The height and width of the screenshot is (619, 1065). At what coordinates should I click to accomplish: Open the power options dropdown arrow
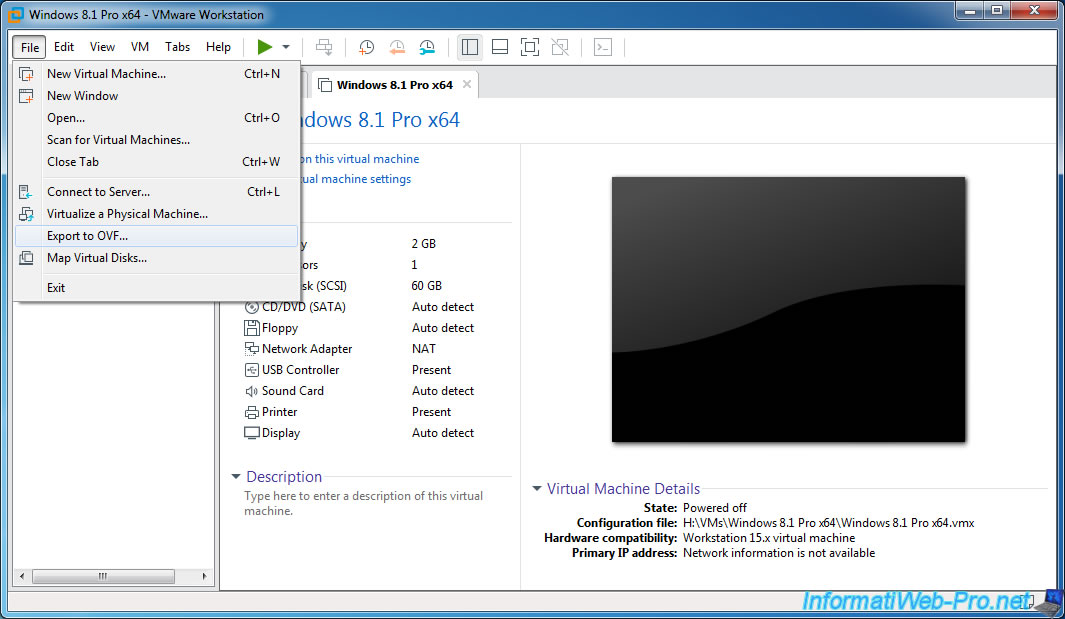(286, 47)
